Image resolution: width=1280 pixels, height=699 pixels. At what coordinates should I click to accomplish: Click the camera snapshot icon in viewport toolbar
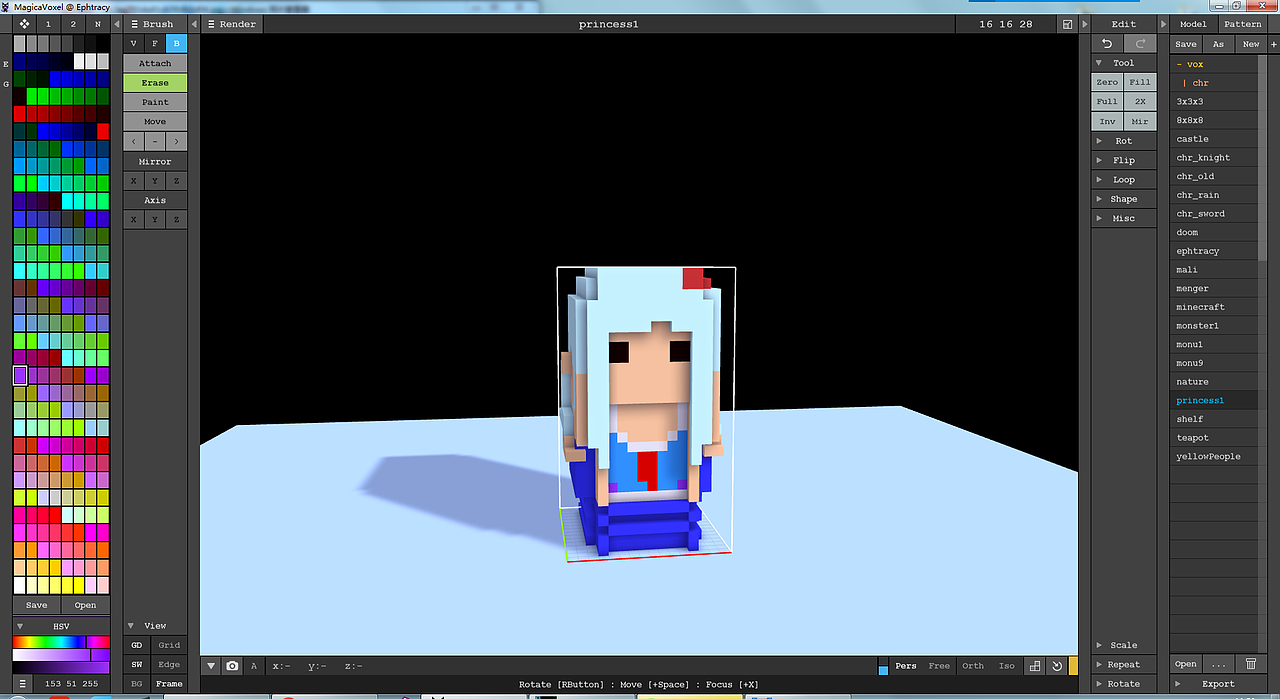pyautogui.click(x=231, y=665)
